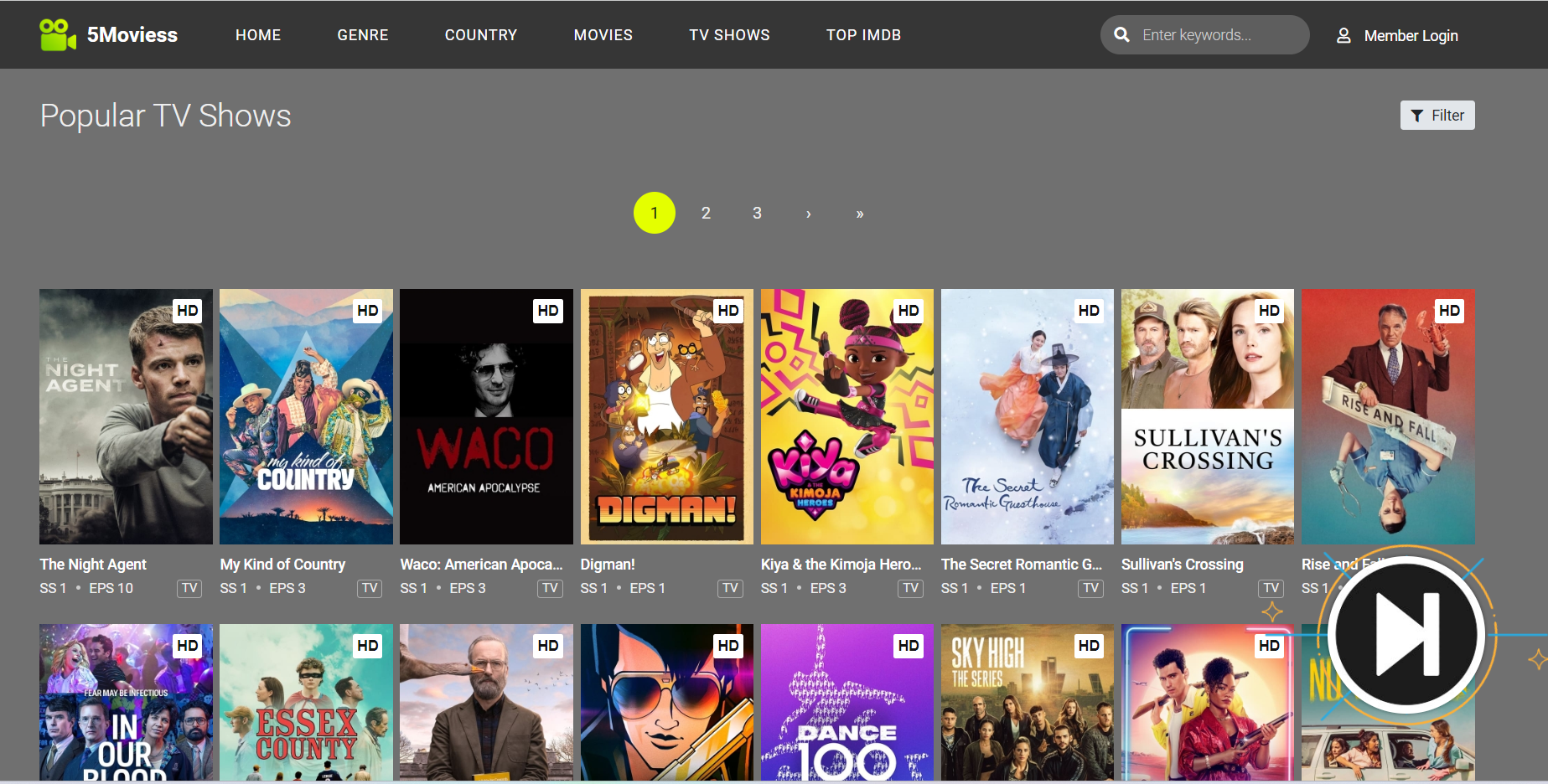
Task: Click the TV tag under The Night Agent
Action: tap(189, 588)
